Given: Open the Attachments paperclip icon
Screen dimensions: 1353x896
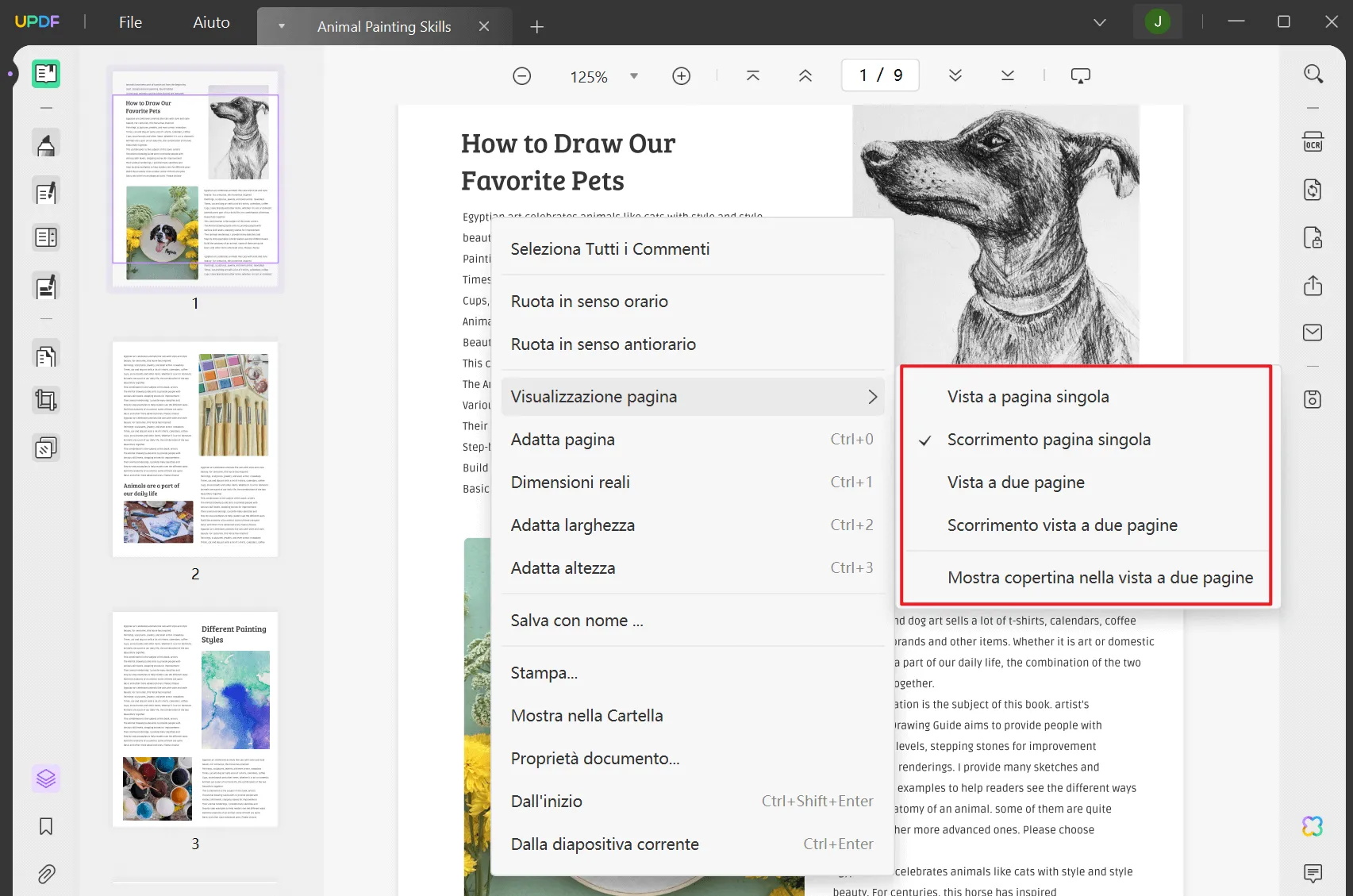Looking at the screenshot, I should click(46, 875).
